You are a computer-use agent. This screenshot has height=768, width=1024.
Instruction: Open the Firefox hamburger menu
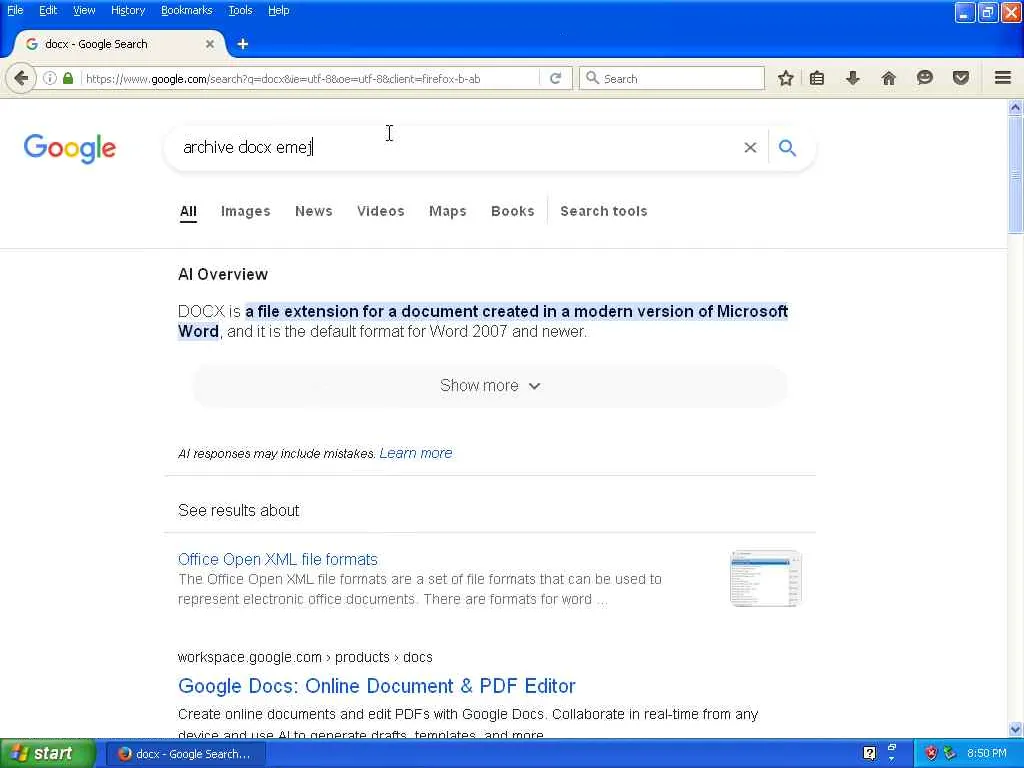pyautogui.click(x=1003, y=78)
